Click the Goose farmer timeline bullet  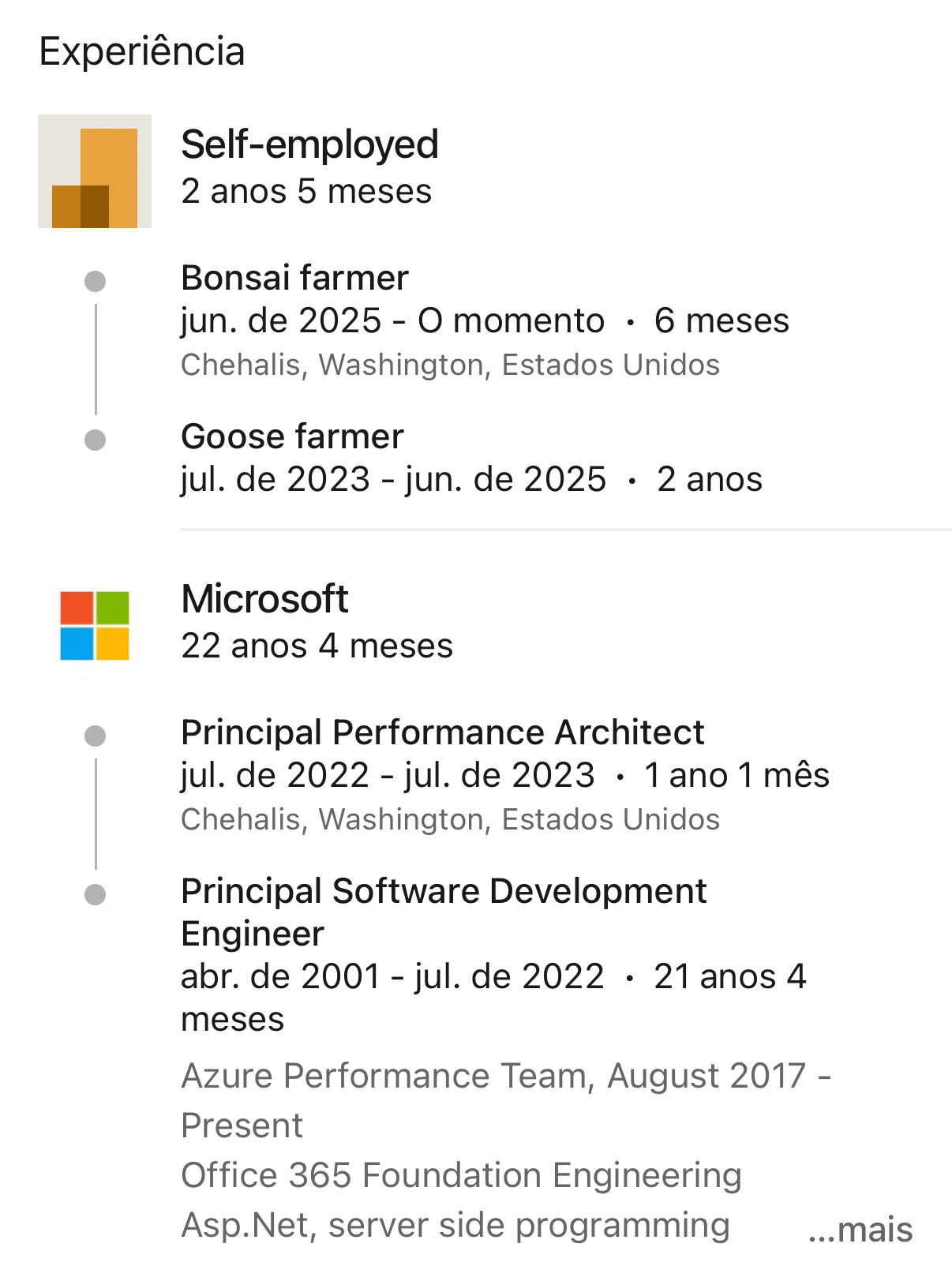click(96, 440)
